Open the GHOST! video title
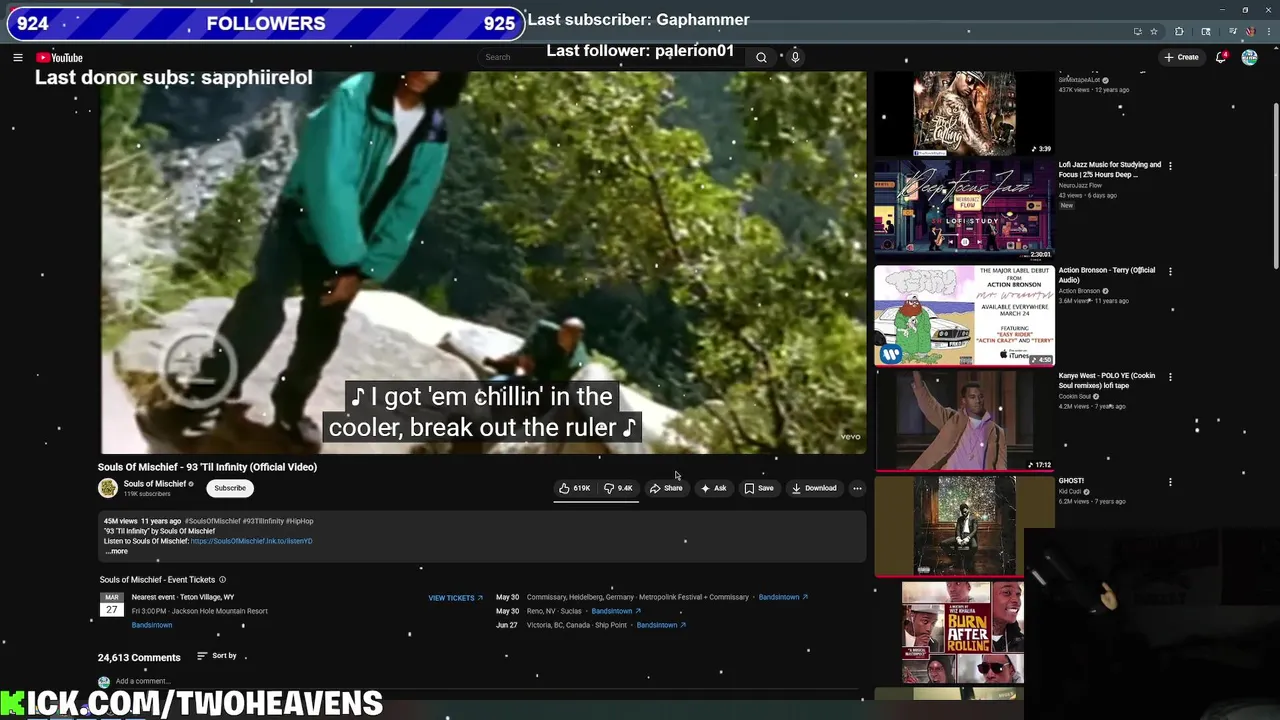This screenshot has width=1280, height=720. [x=1071, y=481]
